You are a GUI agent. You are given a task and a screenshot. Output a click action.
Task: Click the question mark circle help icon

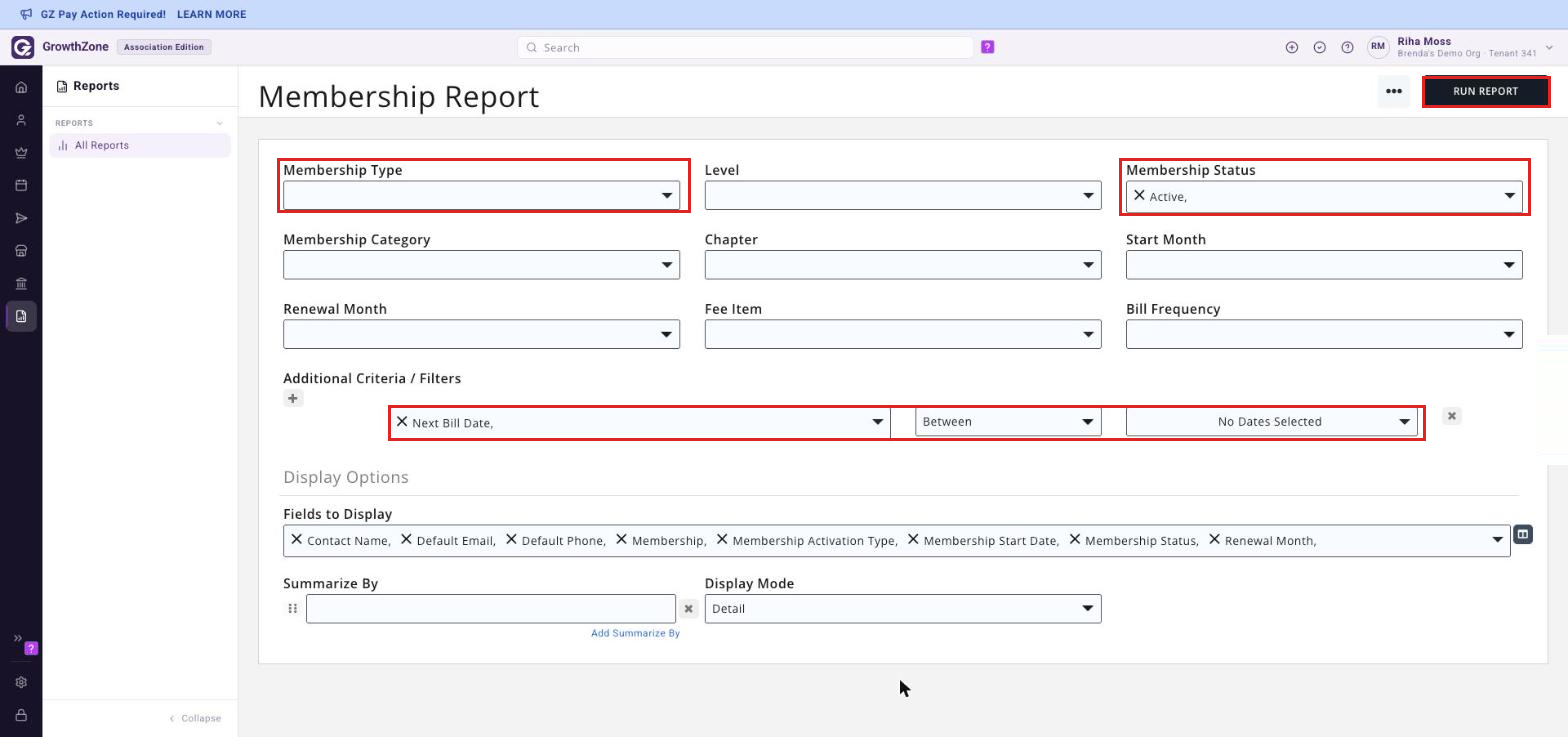(x=1347, y=47)
